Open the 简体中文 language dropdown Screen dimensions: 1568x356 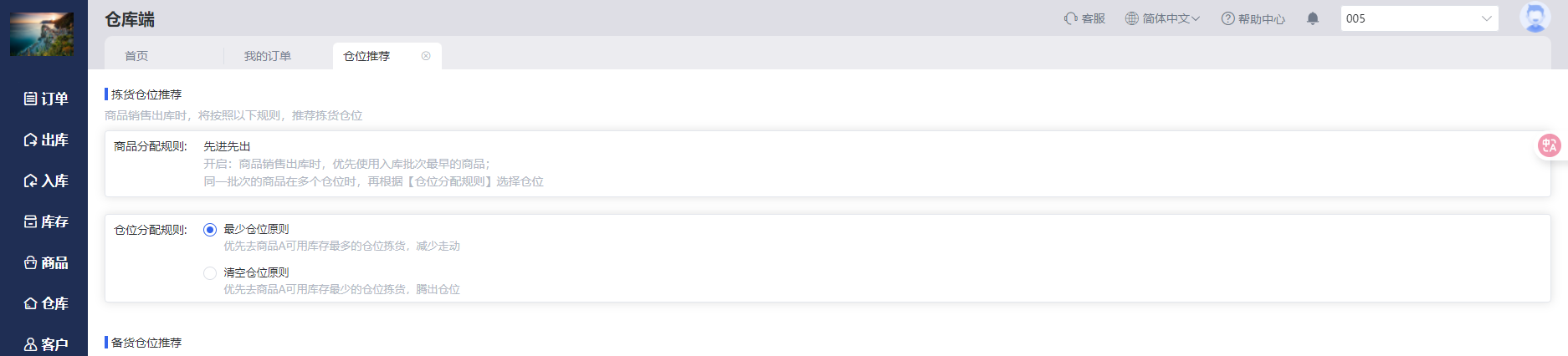(1162, 18)
